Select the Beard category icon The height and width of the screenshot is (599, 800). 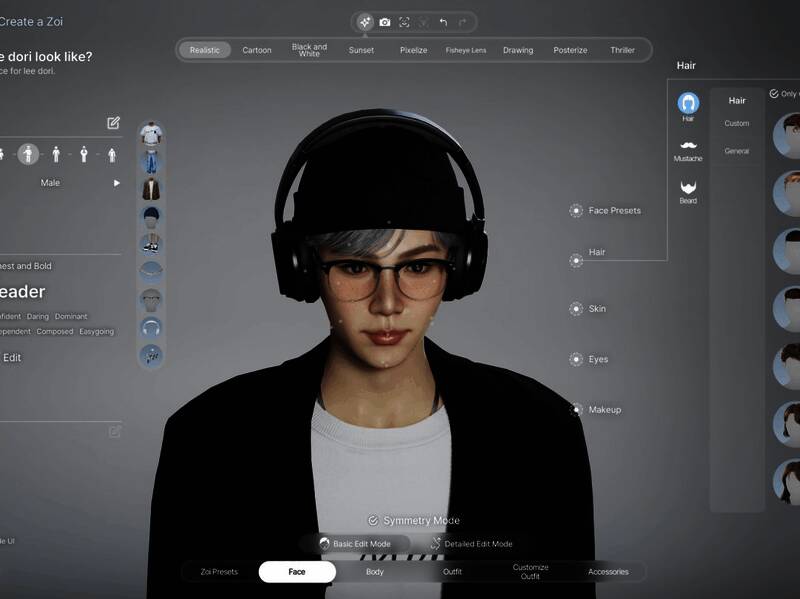pyautogui.click(x=688, y=190)
